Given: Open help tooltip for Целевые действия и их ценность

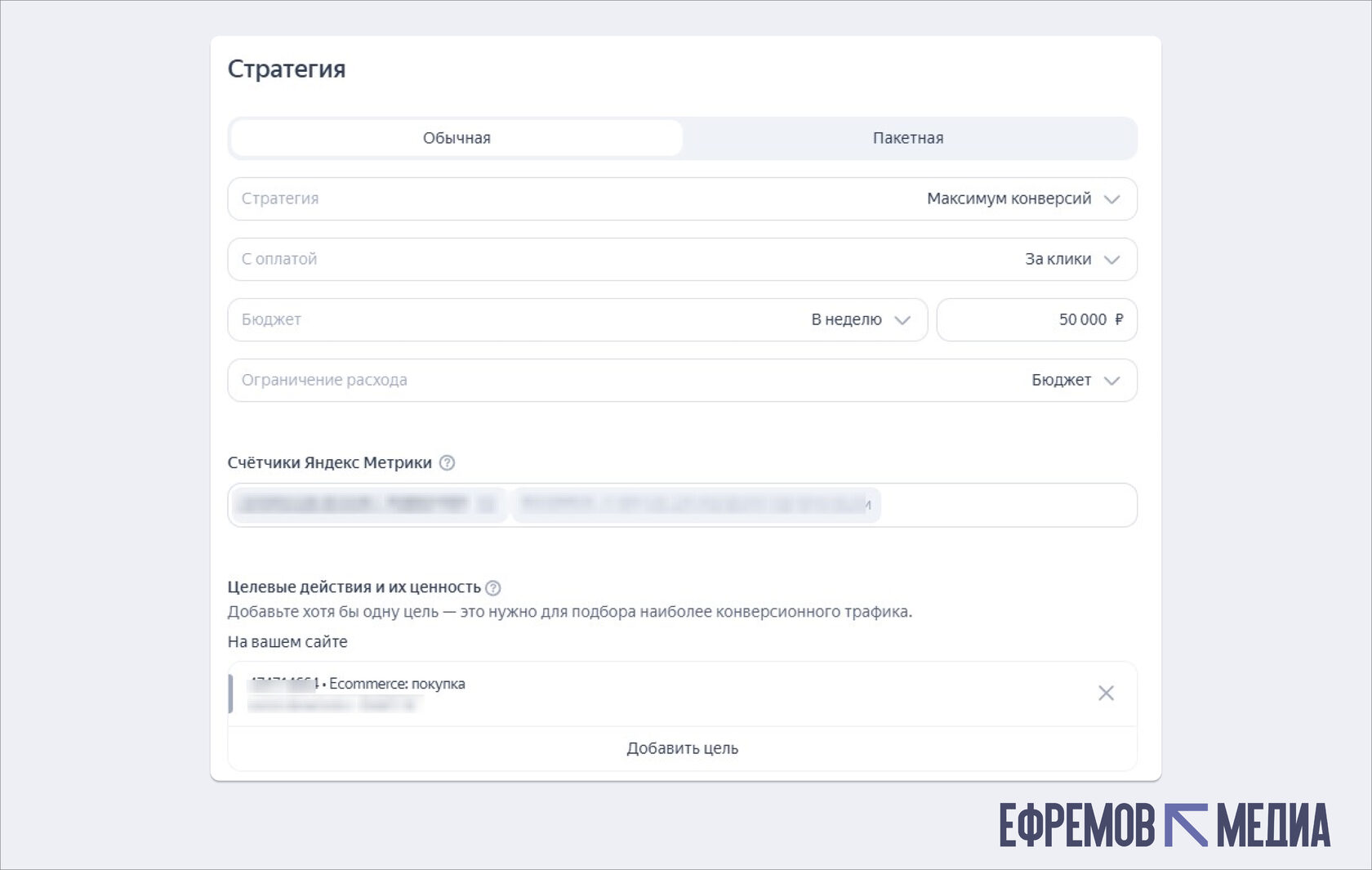Looking at the screenshot, I should tap(492, 587).
